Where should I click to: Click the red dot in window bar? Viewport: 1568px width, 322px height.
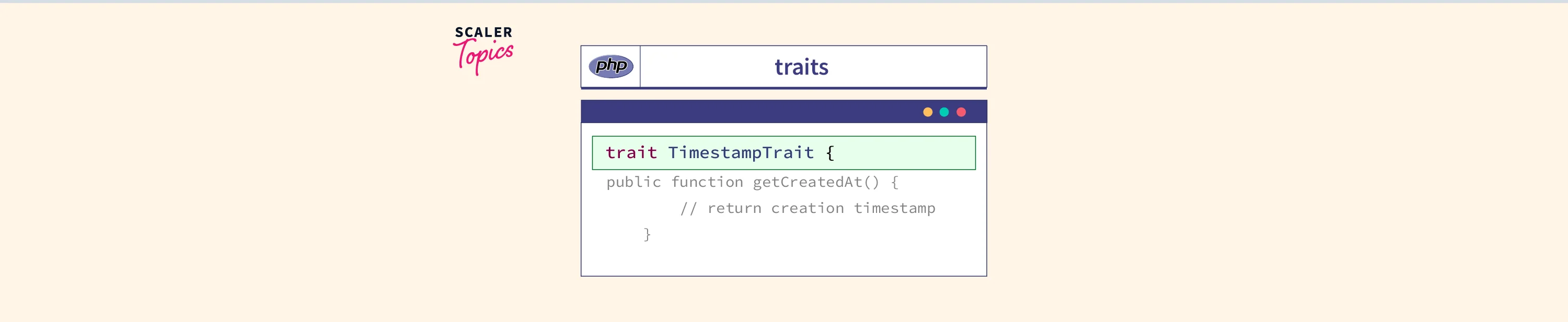pyautogui.click(x=961, y=112)
